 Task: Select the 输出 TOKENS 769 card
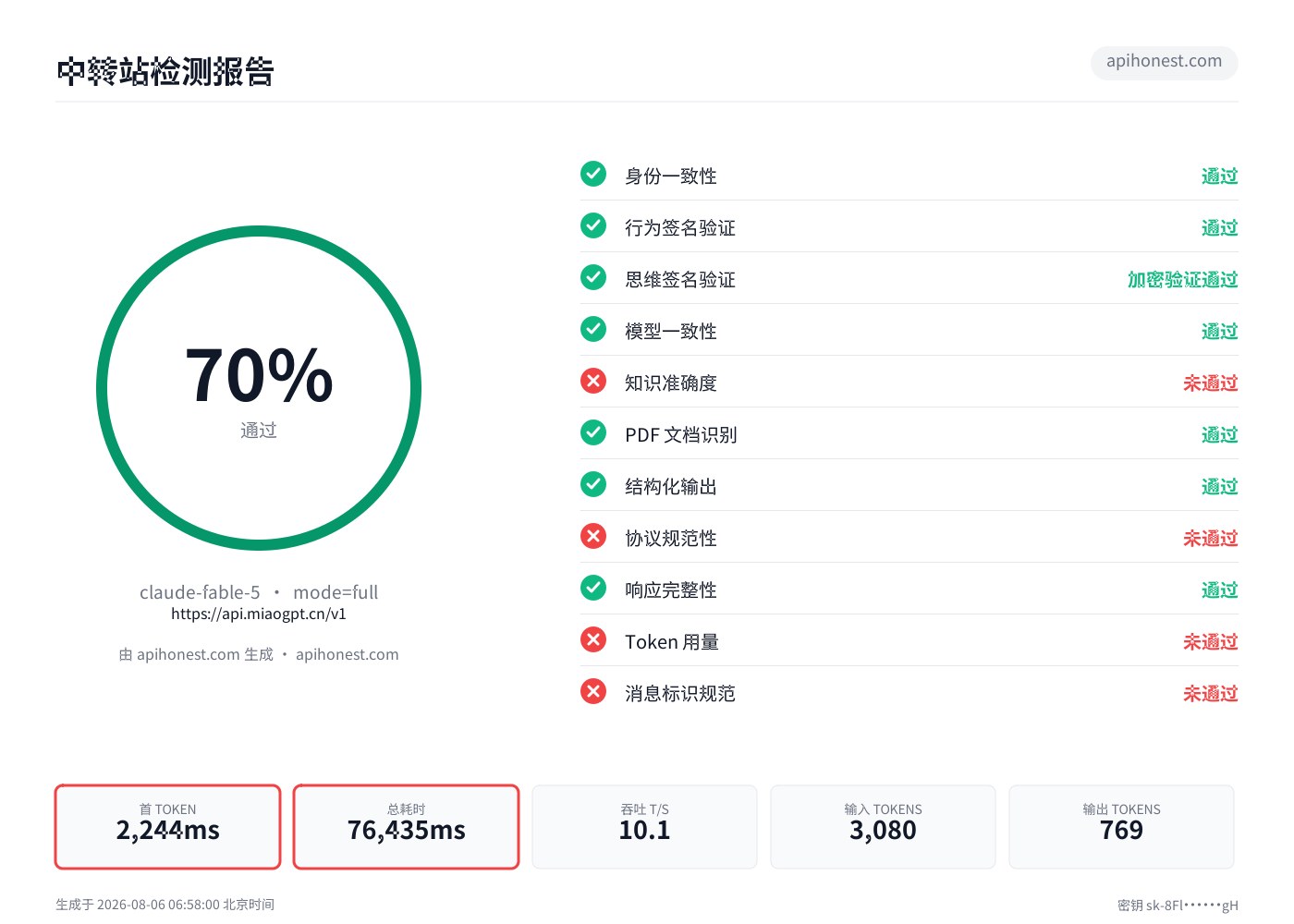coord(1121,827)
